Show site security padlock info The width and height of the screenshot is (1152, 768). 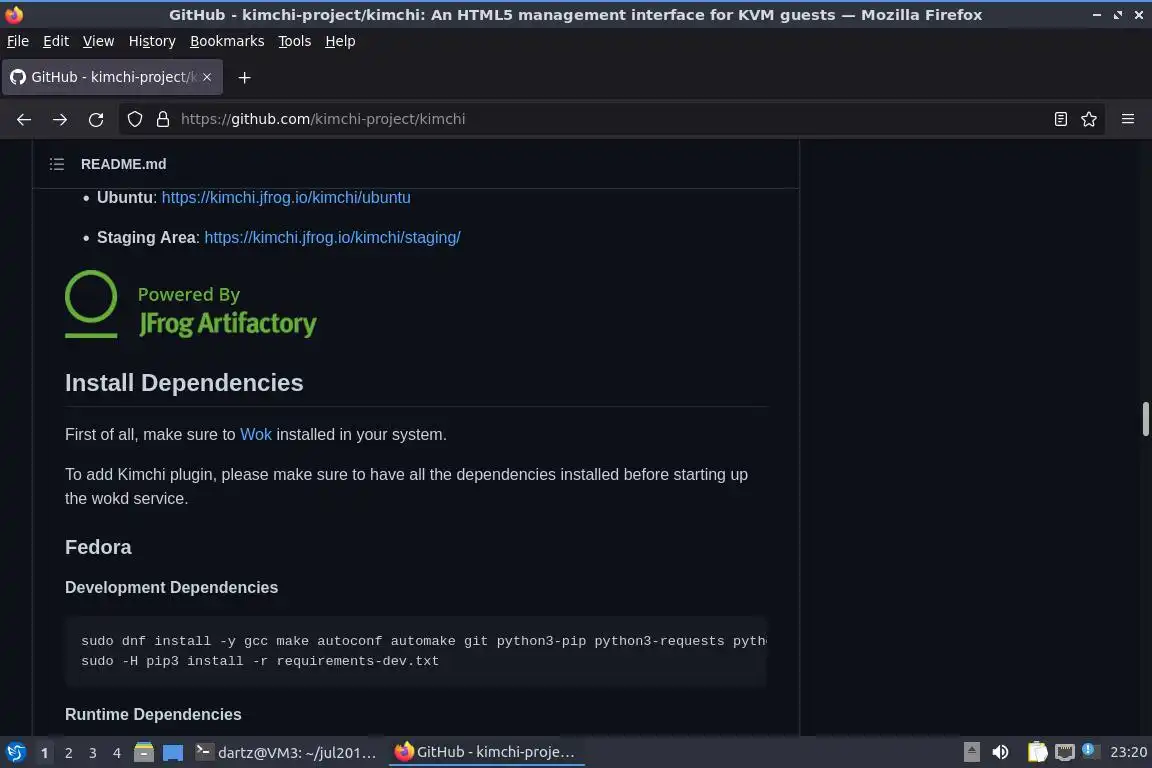click(163, 119)
